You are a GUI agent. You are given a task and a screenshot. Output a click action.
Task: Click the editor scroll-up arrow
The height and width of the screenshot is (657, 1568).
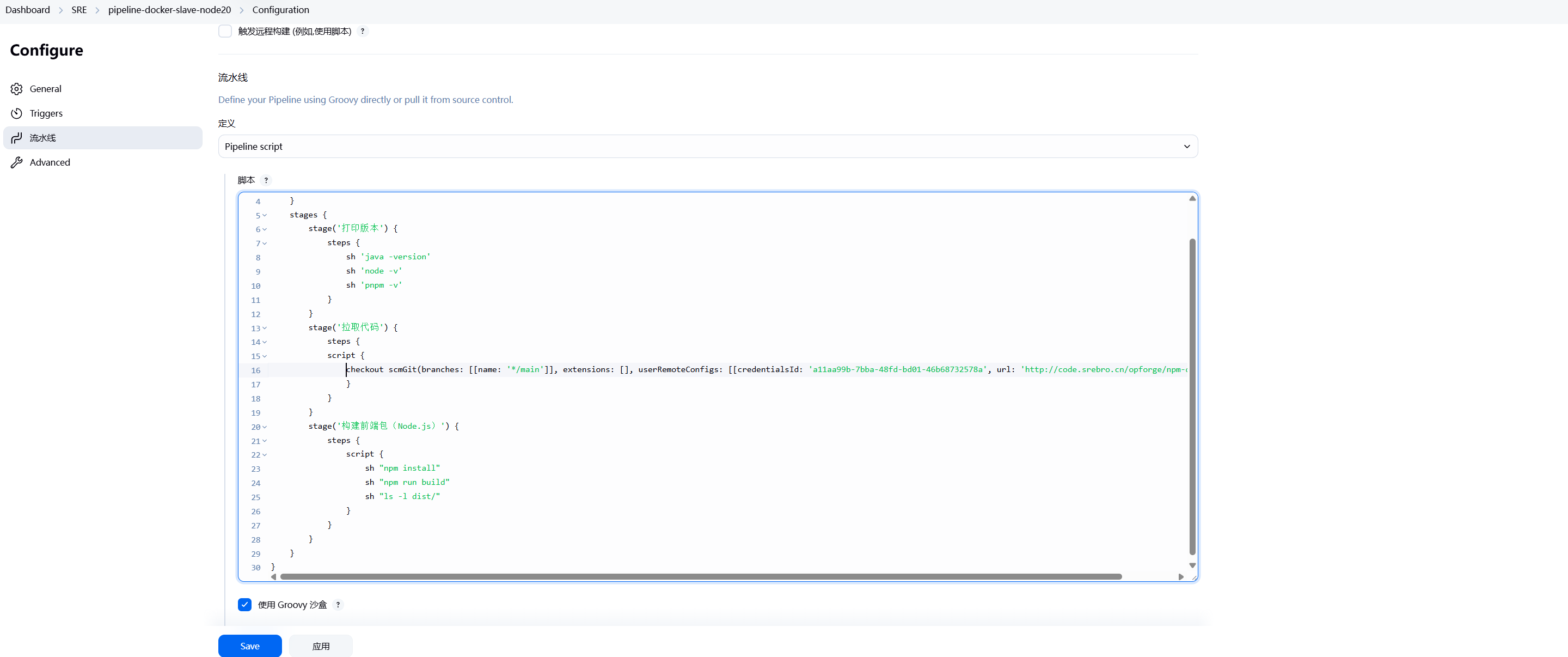click(x=1192, y=198)
